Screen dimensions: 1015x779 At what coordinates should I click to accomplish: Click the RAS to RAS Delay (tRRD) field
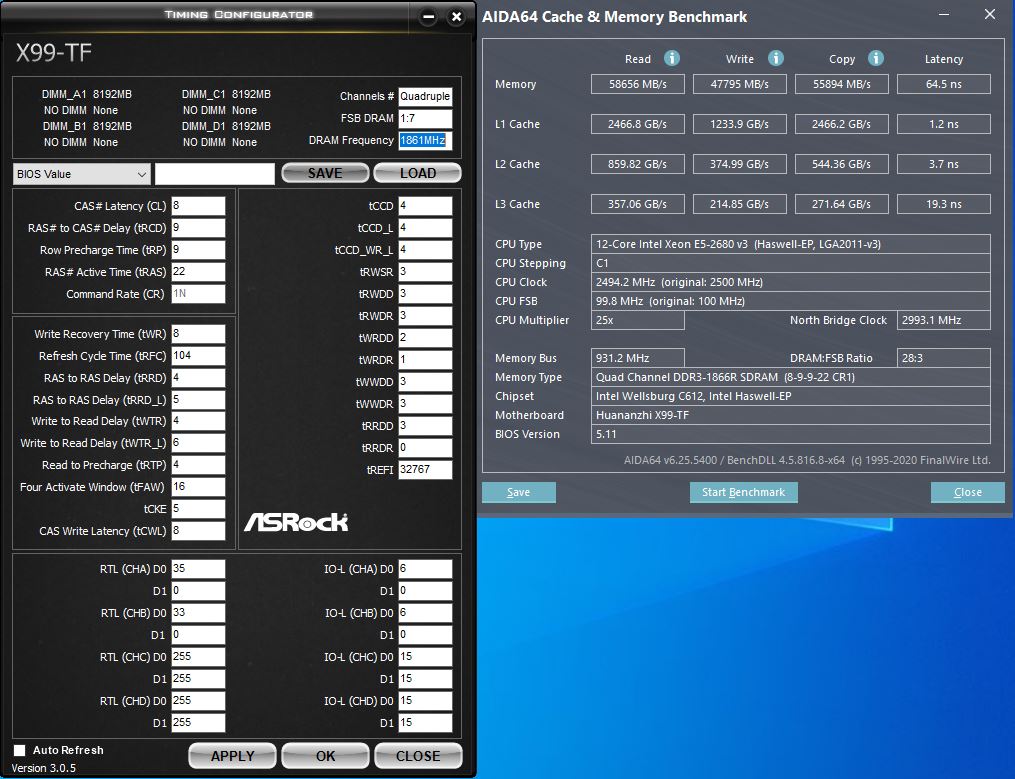[198, 378]
